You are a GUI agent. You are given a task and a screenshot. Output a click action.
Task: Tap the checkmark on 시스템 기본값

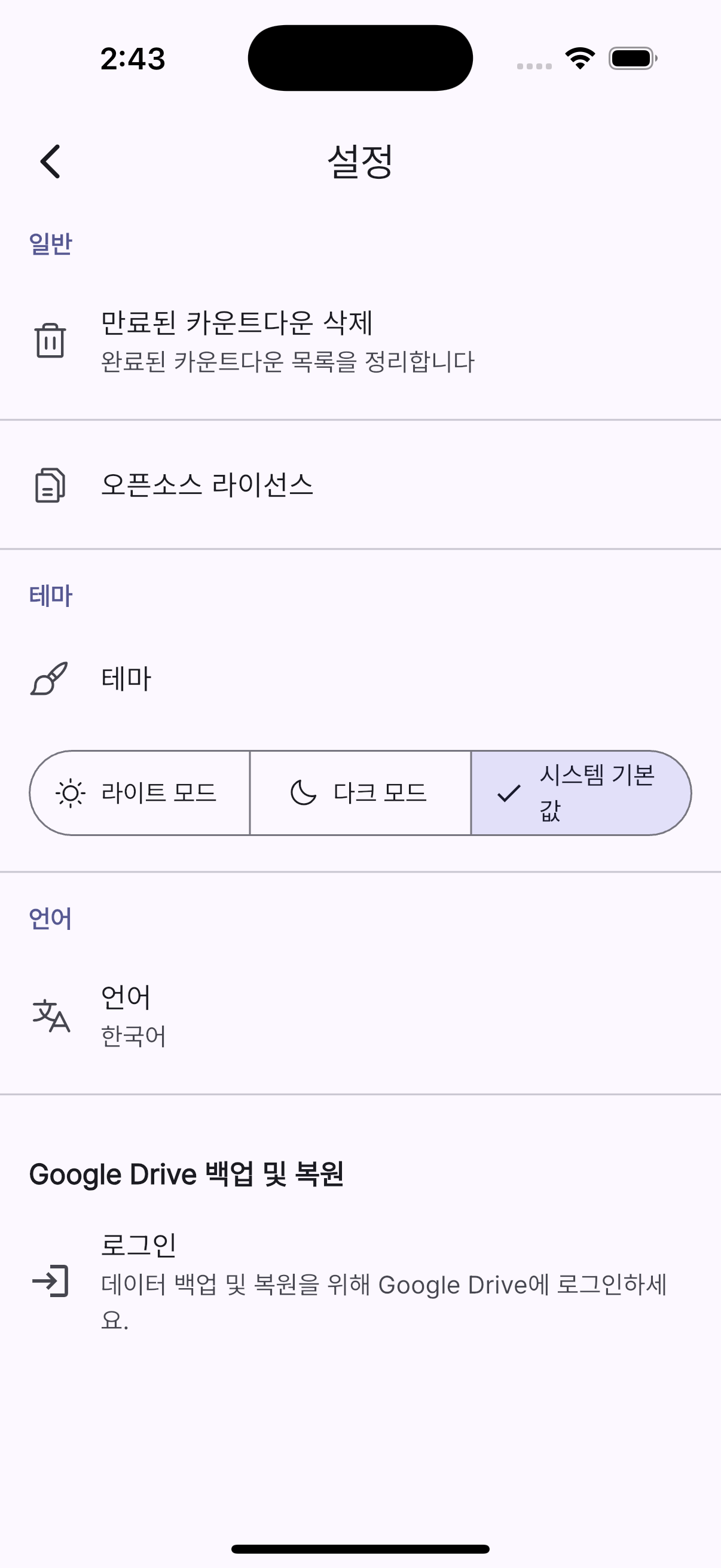pos(509,793)
